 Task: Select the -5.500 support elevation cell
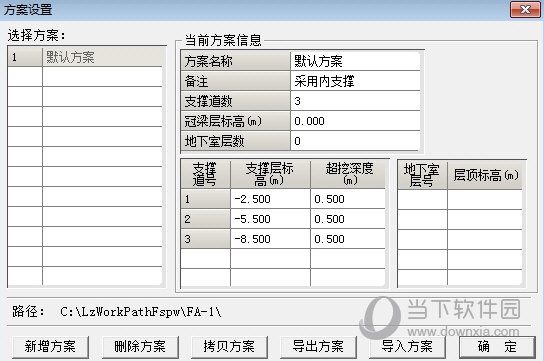click(x=270, y=219)
